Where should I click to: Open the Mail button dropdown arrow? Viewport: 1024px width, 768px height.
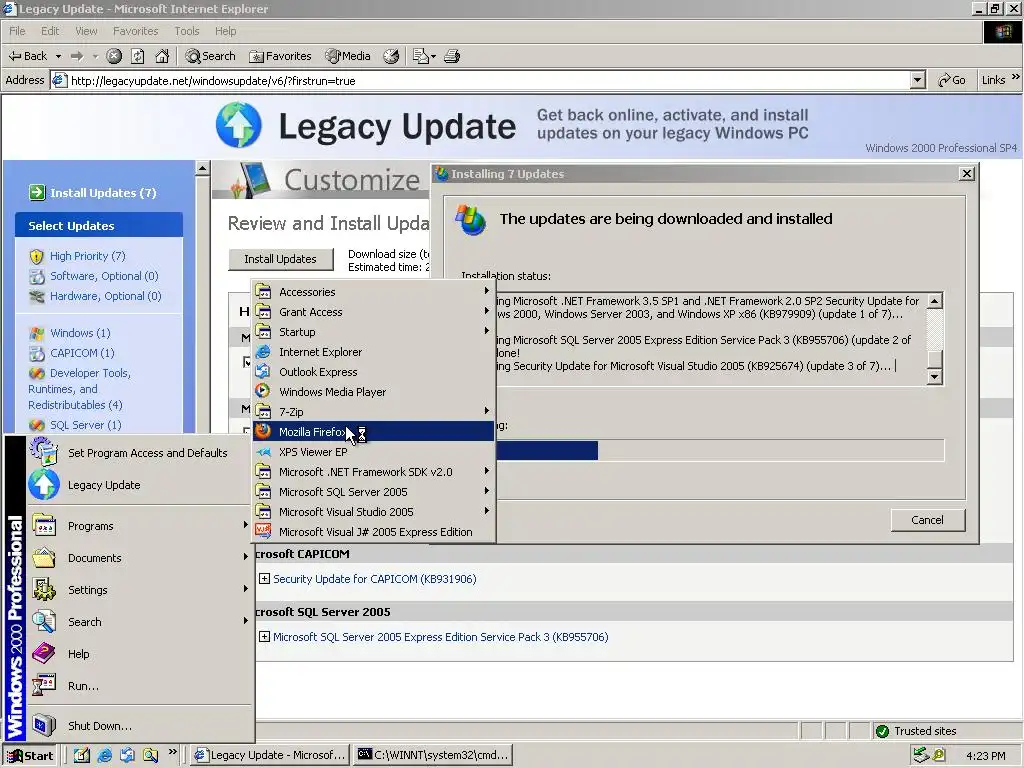pyautogui.click(x=433, y=57)
